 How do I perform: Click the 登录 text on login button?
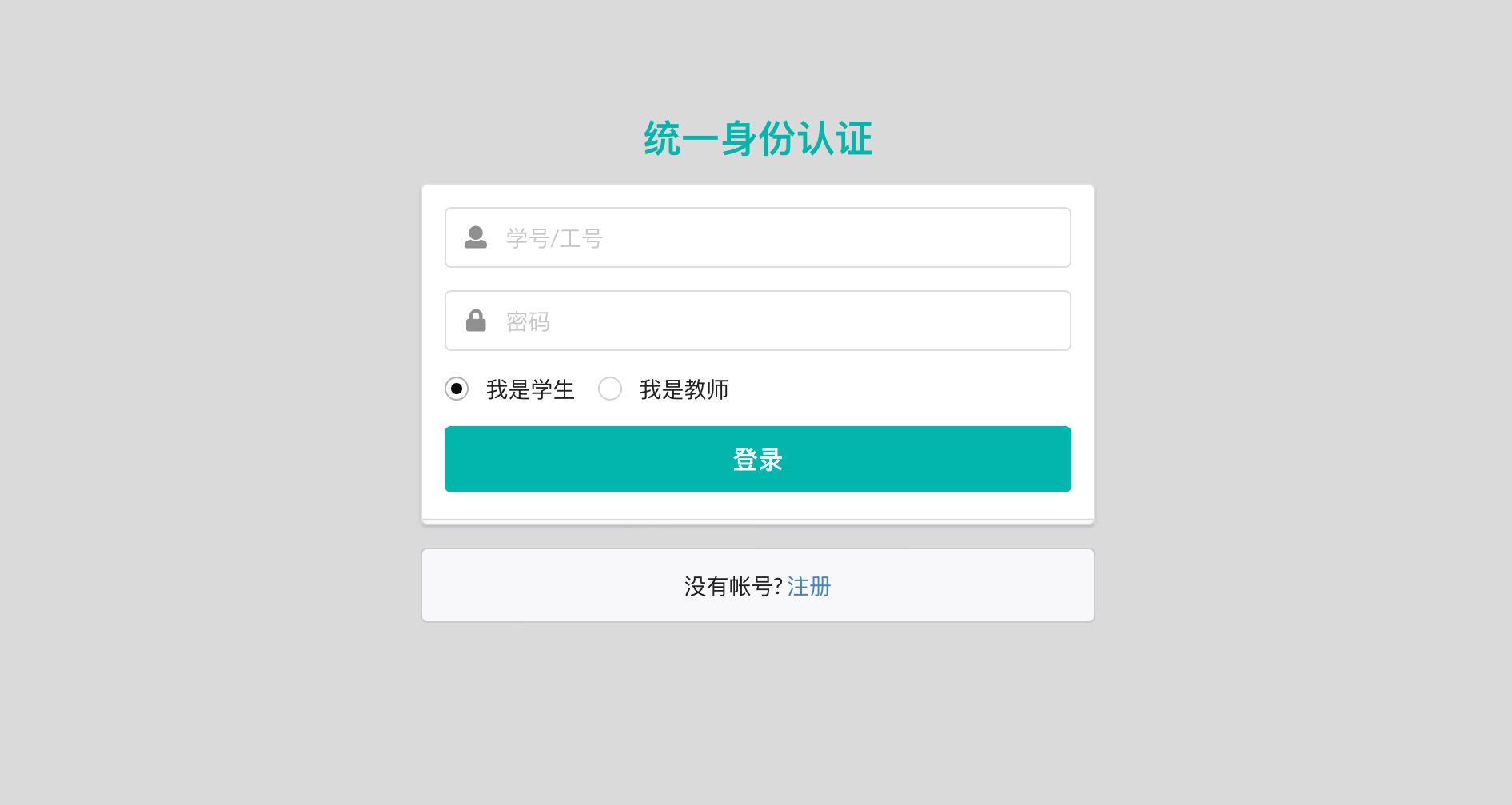(x=757, y=460)
